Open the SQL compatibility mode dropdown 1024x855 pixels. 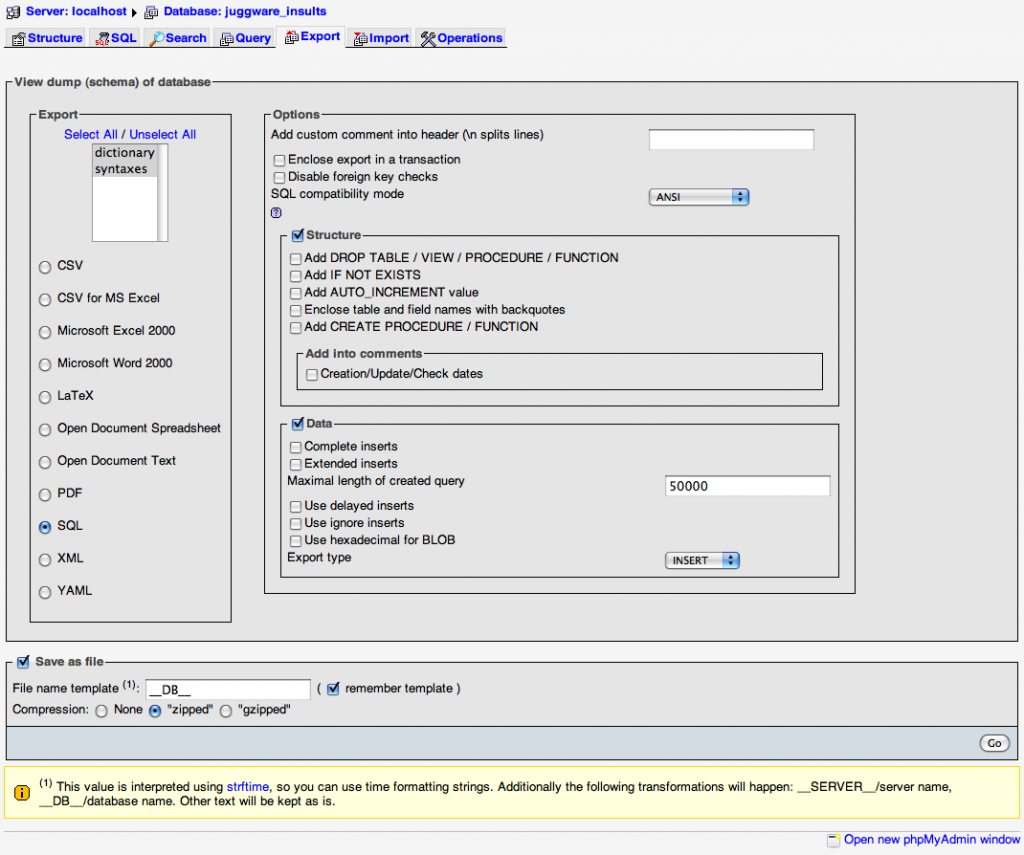698,197
